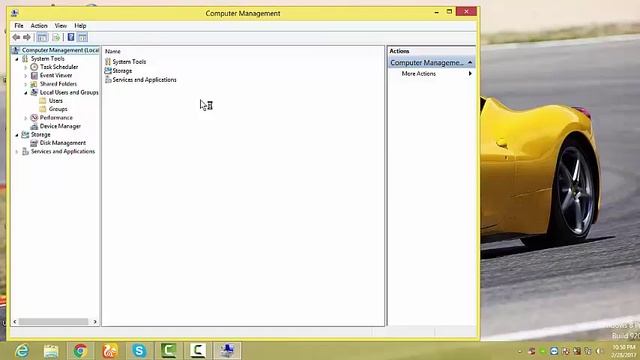Select Services and Applications label in tree
The image size is (640, 360).
click(63, 151)
